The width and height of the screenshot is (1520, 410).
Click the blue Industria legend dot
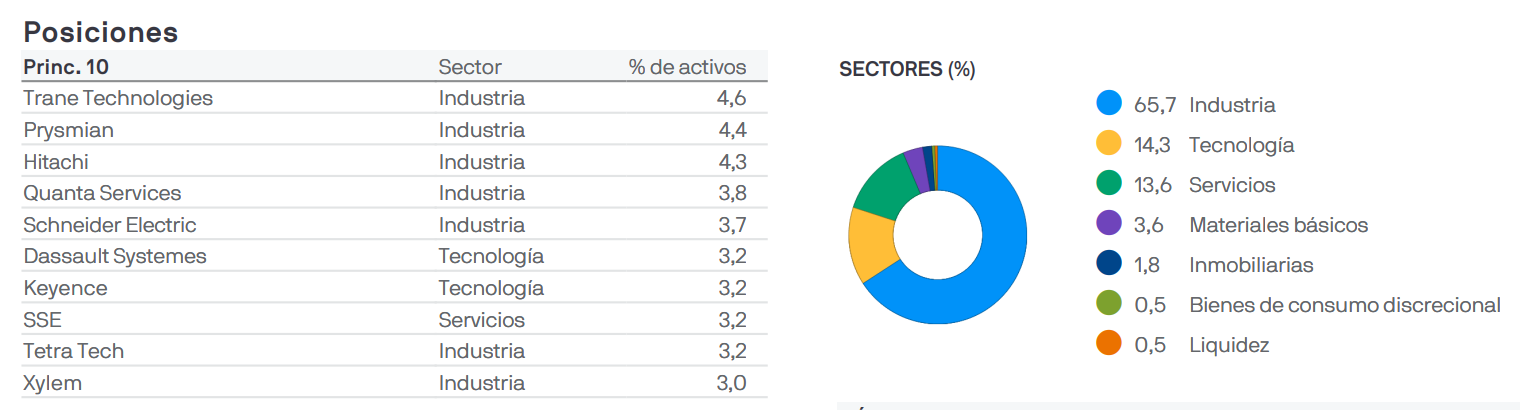(x=1109, y=104)
